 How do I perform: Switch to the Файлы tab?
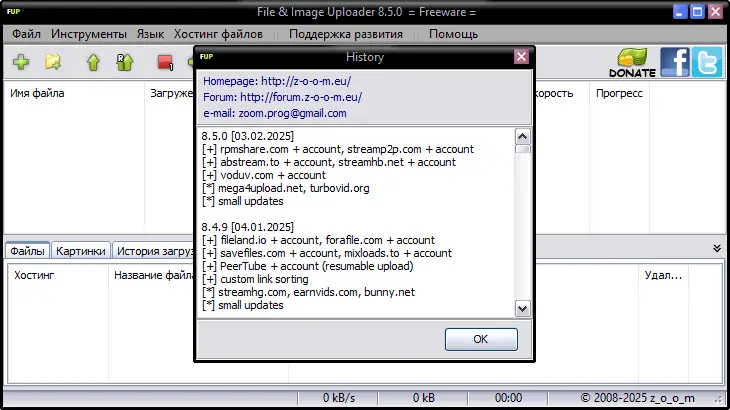(x=27, y=251)
